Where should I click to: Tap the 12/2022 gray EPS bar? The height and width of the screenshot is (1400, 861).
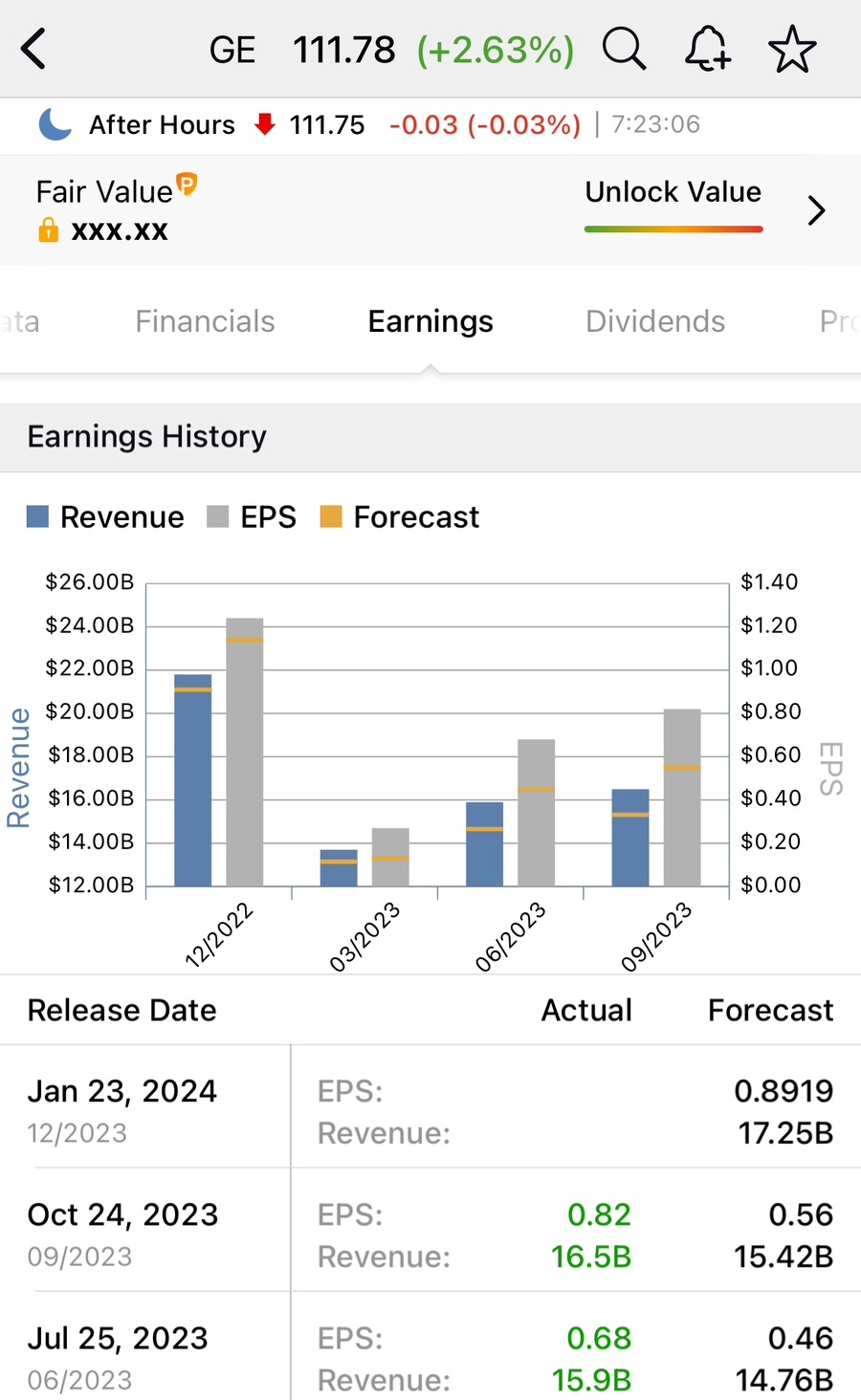245,752
